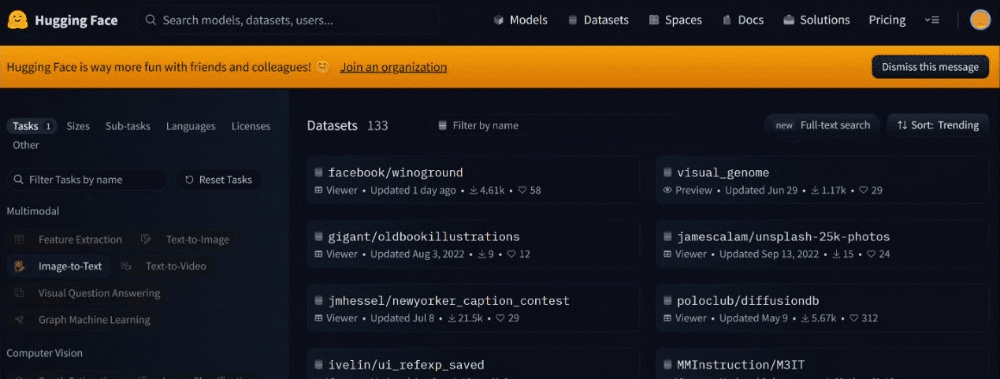This screenshot has width=1000, height=379.
Task: Click the download count icon on facebook/winoground
Action: pos(473,190)
